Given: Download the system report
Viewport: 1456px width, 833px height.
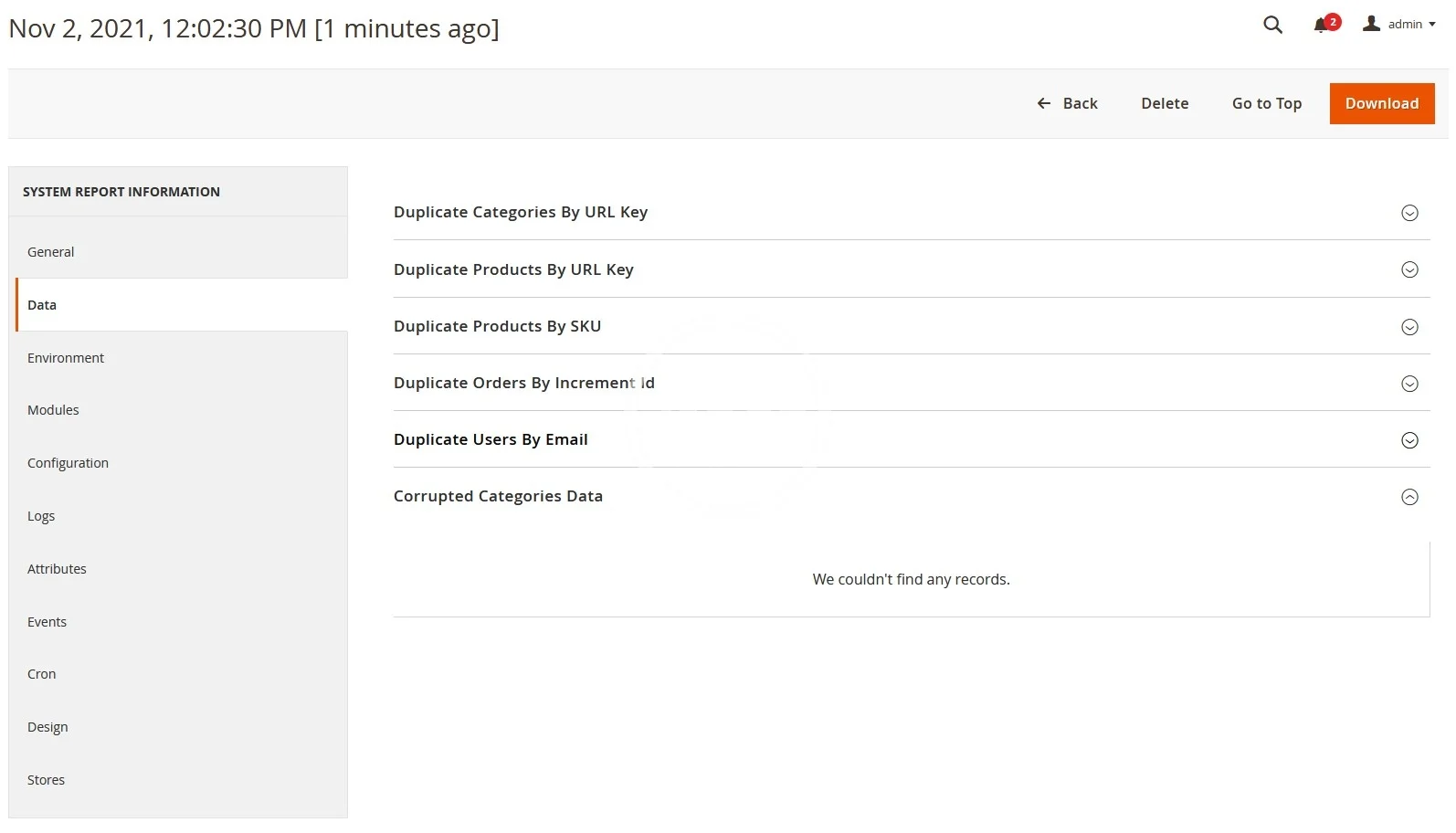Looking at the screenshot, I should point(1381,103).
